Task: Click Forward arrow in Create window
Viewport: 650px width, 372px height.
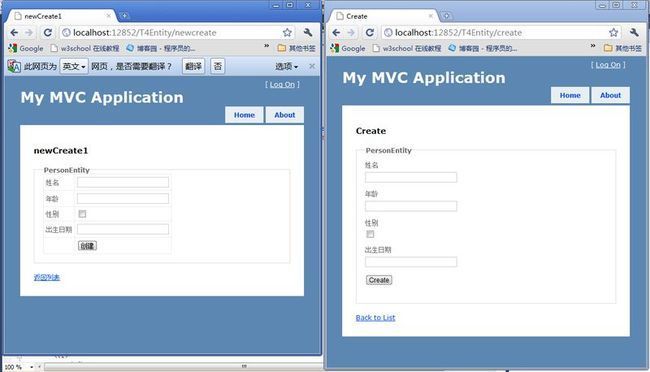Action: point(351,32)
